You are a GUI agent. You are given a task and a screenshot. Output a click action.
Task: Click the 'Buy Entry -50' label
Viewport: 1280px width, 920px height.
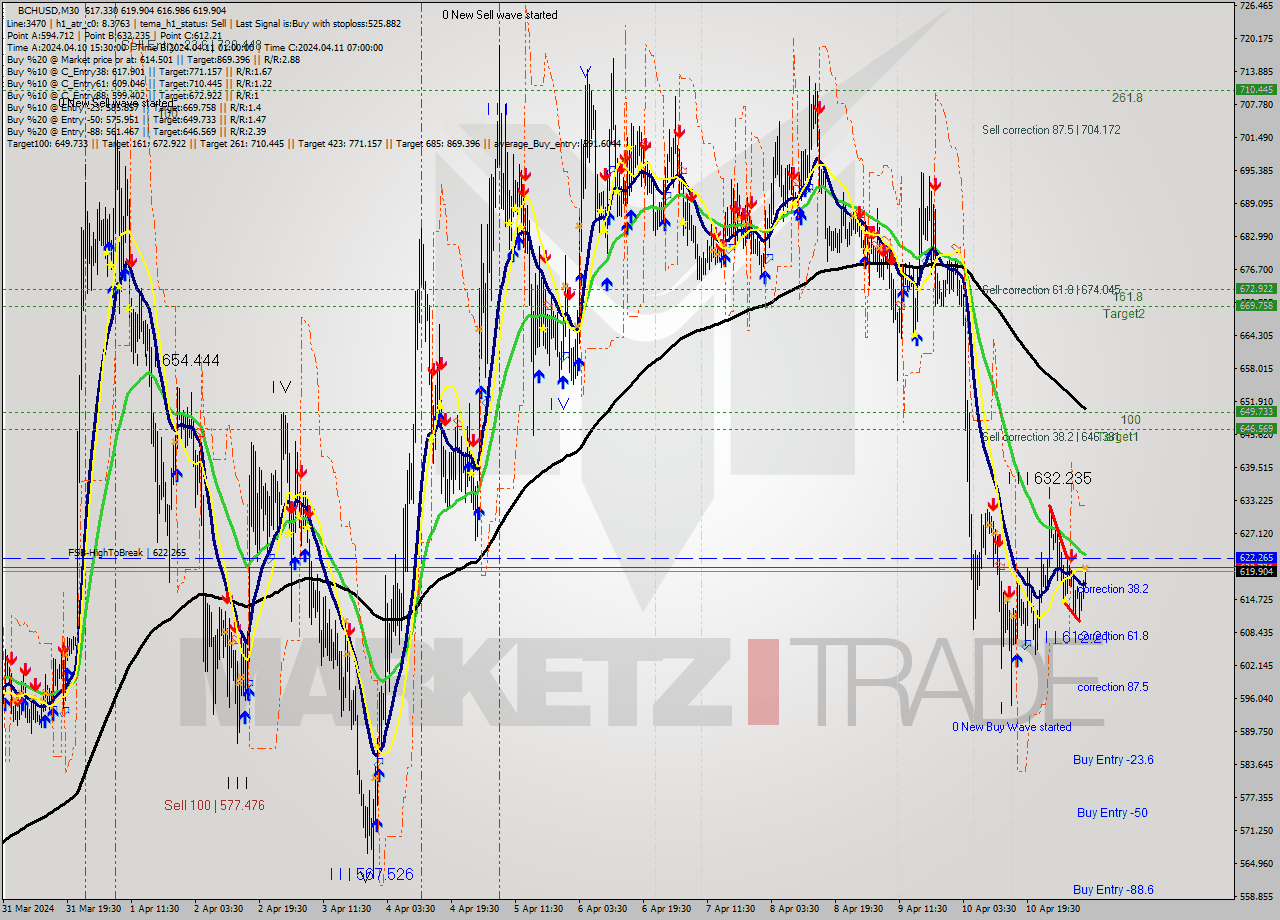click(x=1112, y=813)
